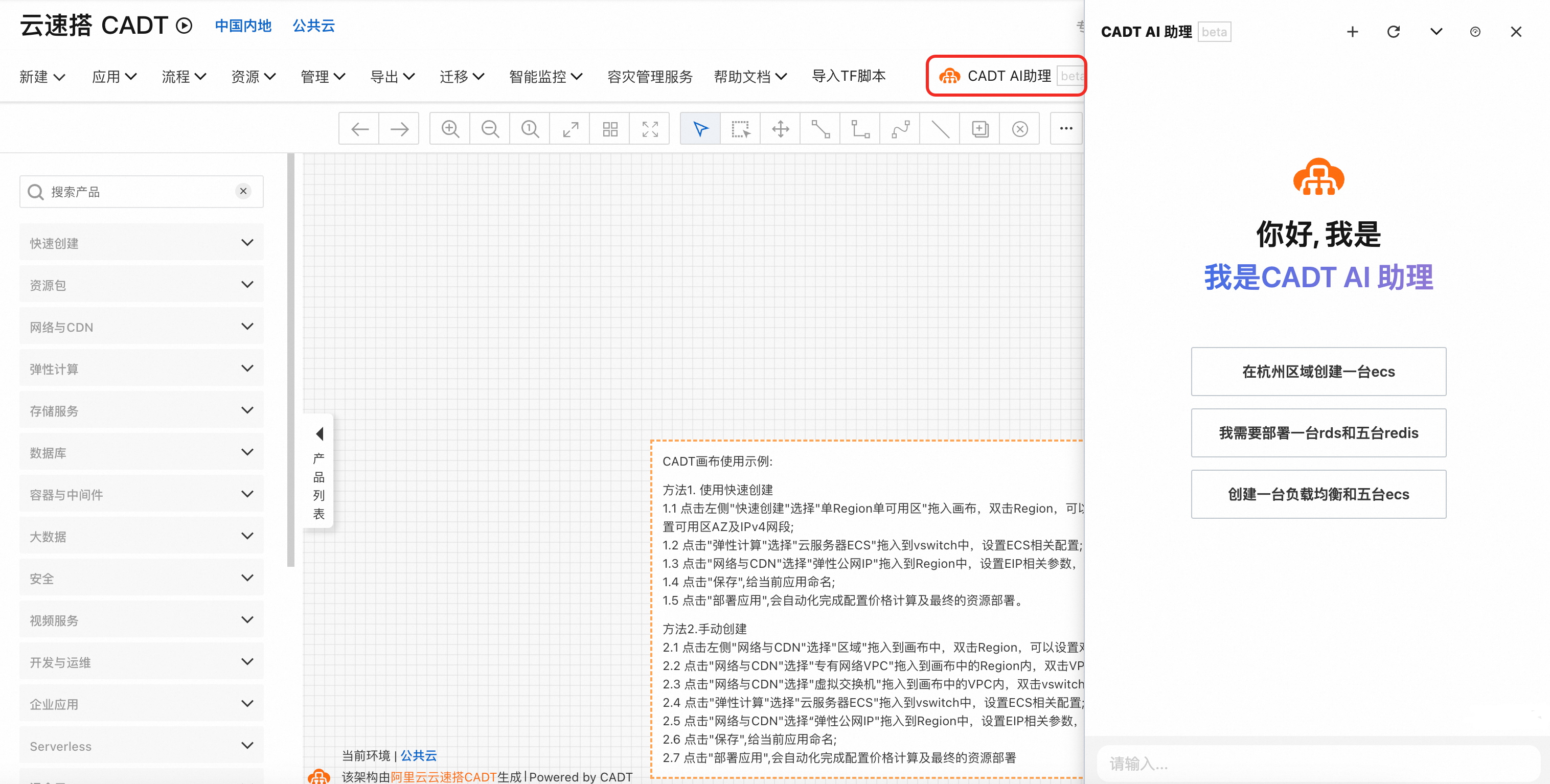Collapse AI panel with down chevron
The height and width of the screenshot is (784, 1550).
point(1435,32)
